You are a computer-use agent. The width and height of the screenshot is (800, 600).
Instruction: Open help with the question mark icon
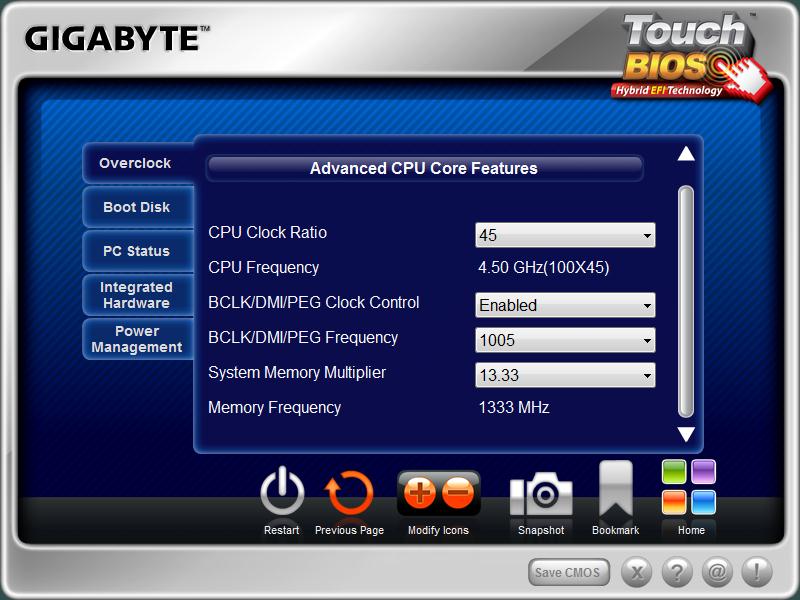(x=677, y=572)
